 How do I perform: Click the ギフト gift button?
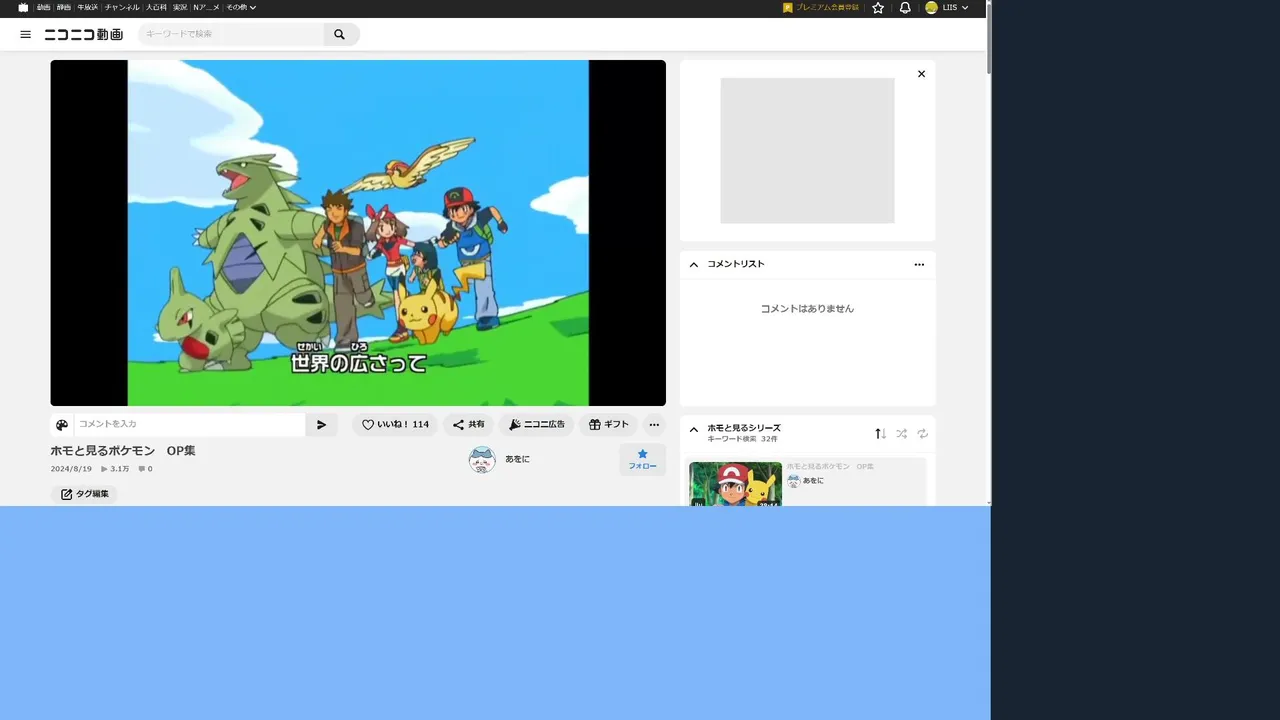coord(609,425)
